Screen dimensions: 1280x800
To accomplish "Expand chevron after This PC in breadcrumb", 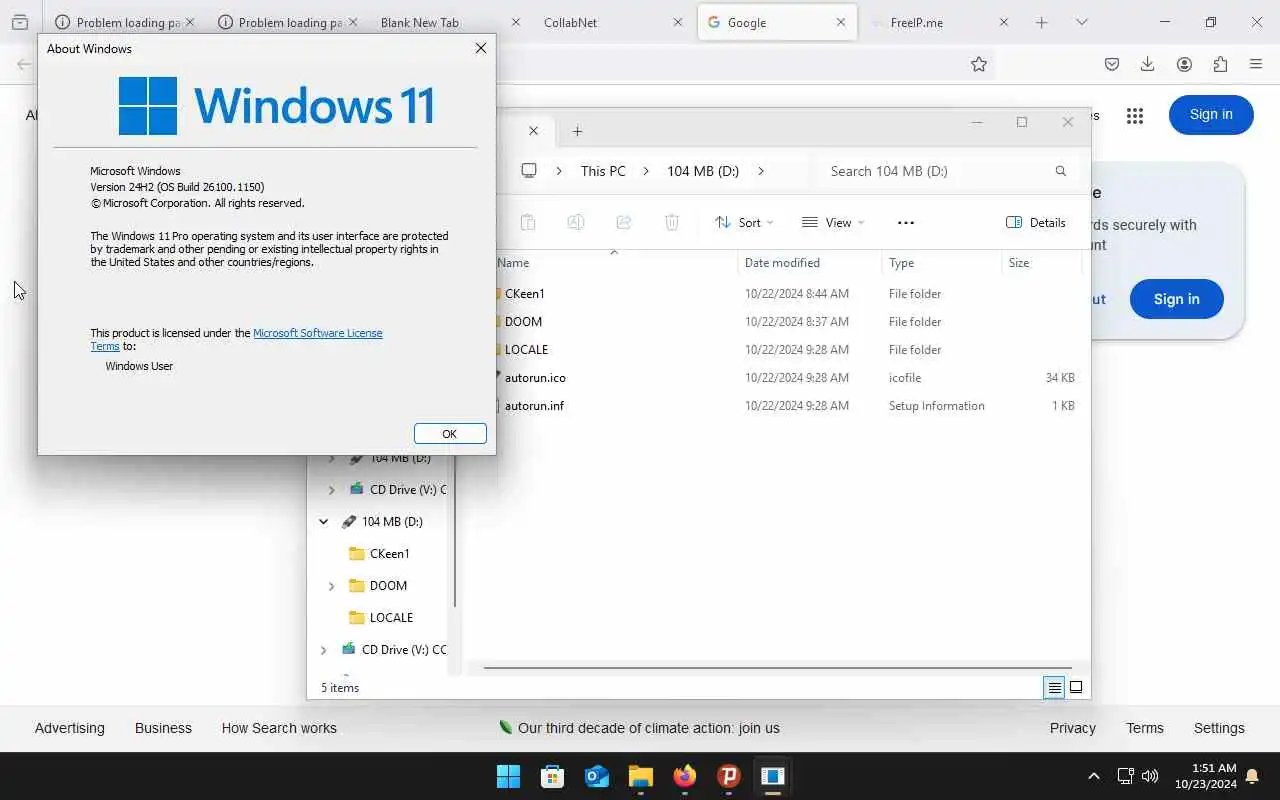I will [x=646, y=171].
